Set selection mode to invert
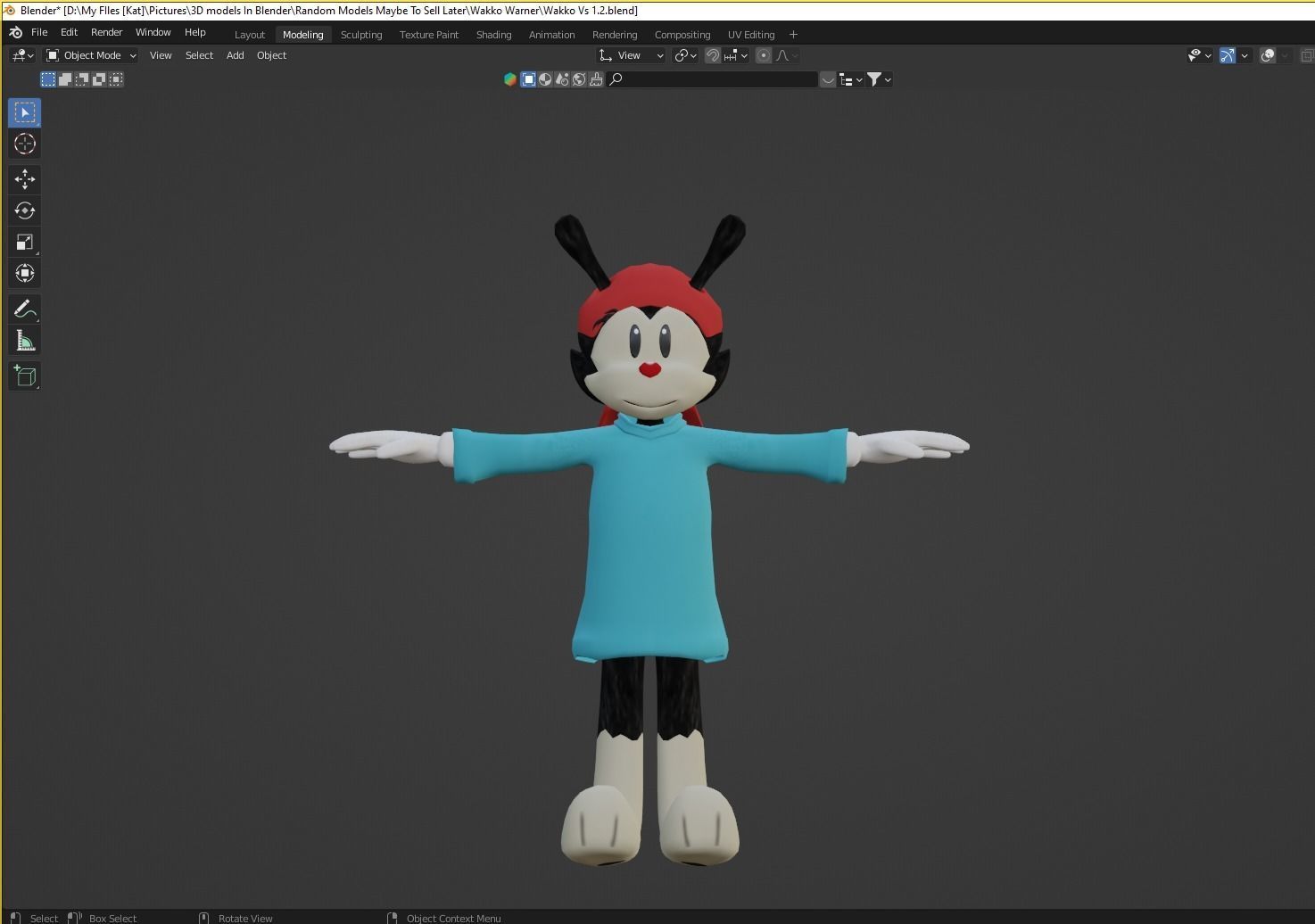The image size is (1315, 924). [99, 79]
